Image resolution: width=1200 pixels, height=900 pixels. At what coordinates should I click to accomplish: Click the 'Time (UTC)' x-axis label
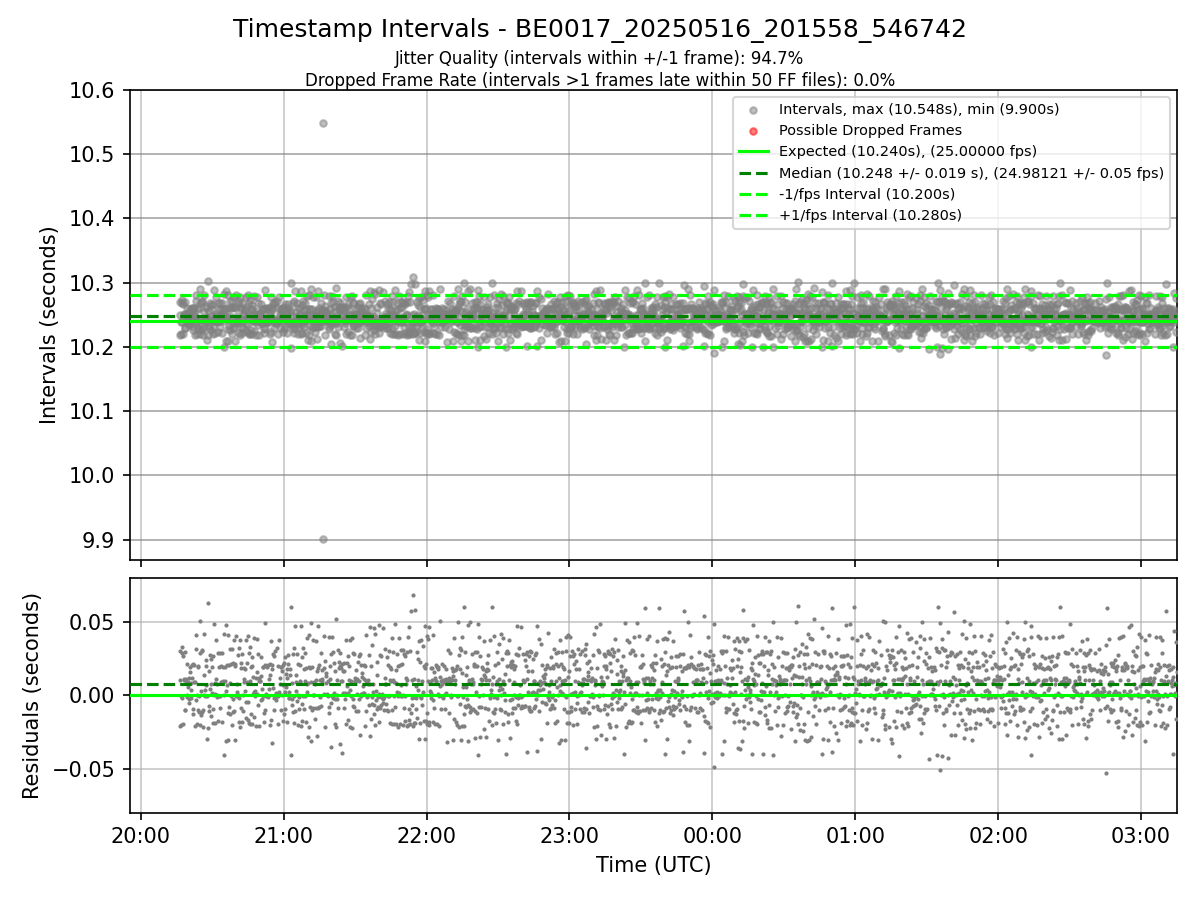653,865
